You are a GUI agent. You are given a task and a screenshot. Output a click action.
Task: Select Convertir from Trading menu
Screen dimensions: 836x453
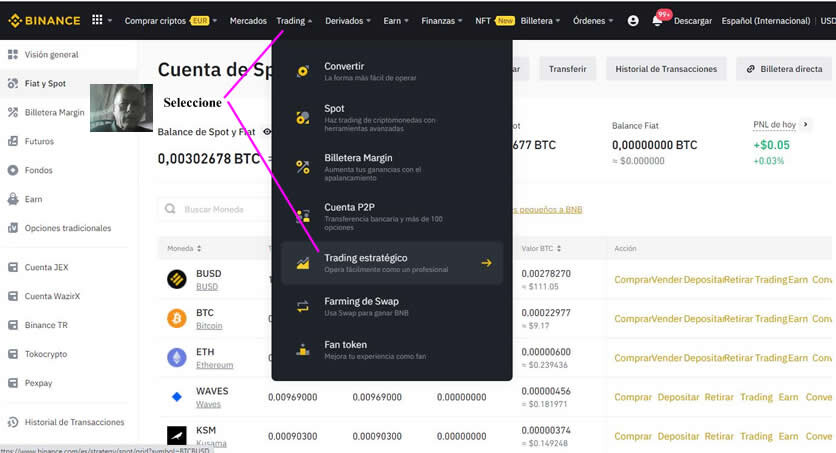click(392, 71)
